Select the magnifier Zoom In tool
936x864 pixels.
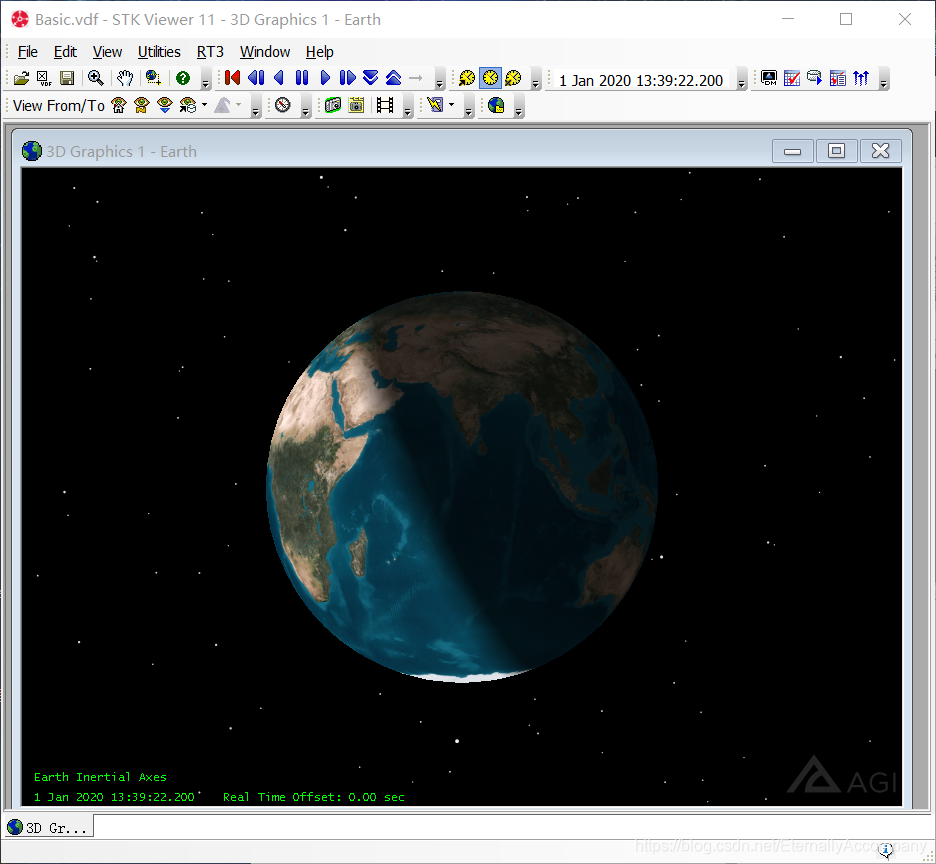pyautogui.click(x=96, y=78)
